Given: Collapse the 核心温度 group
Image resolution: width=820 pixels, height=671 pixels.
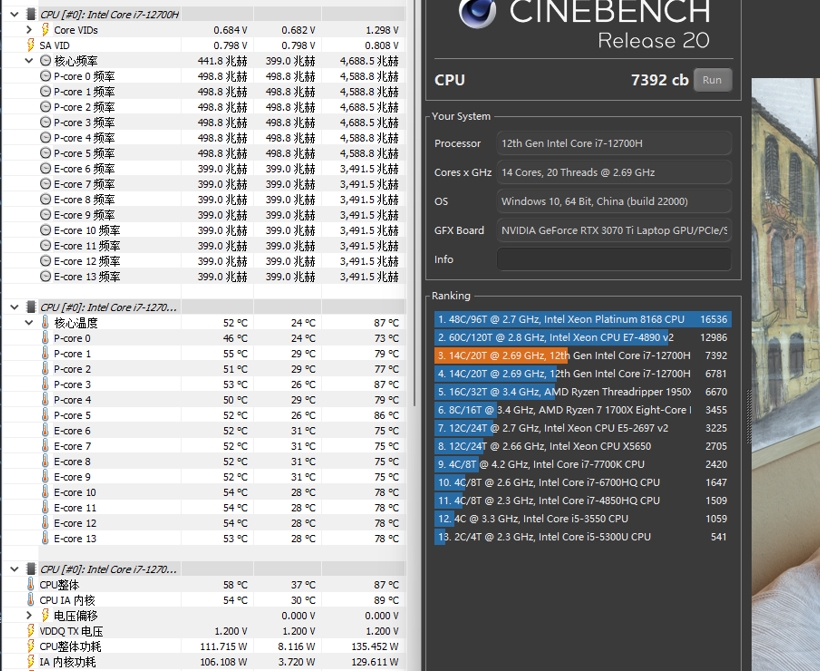Looking at the screenshot, I should click(29, 323).
